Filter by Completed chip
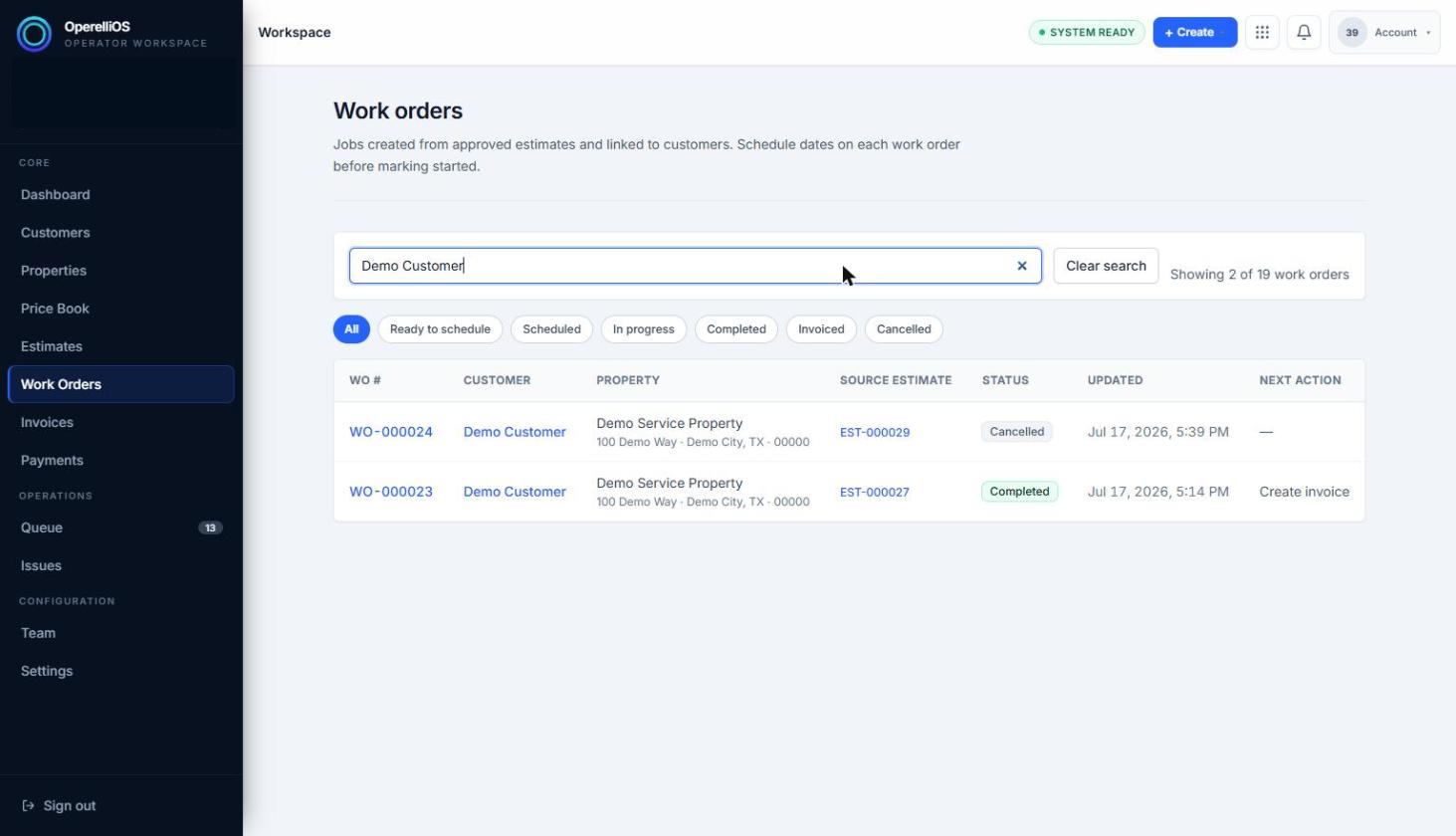The image size is (1456, 836). pyautogui.click(x=736, y=329)
